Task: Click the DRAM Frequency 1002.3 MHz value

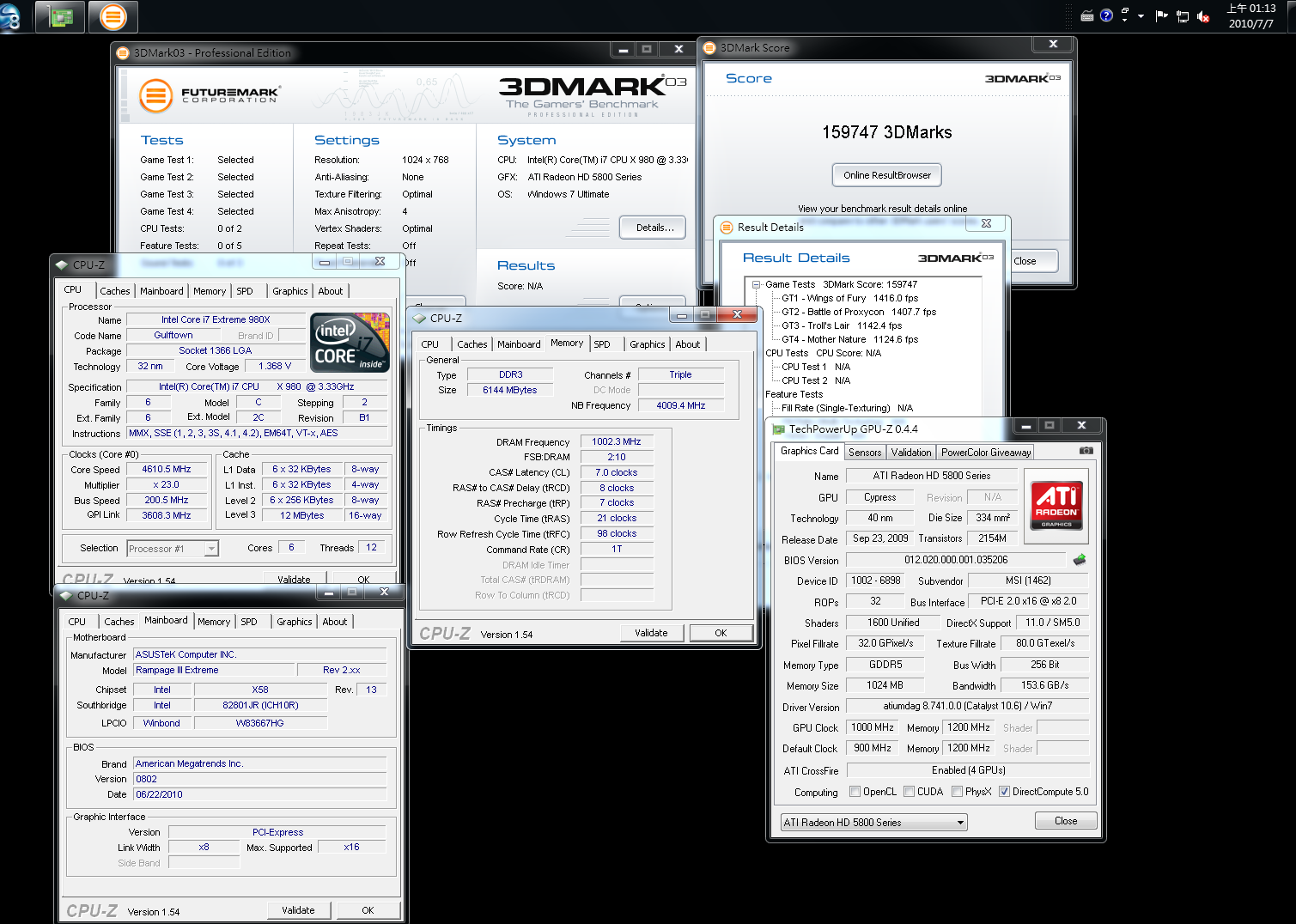Action: pos(617,441)
